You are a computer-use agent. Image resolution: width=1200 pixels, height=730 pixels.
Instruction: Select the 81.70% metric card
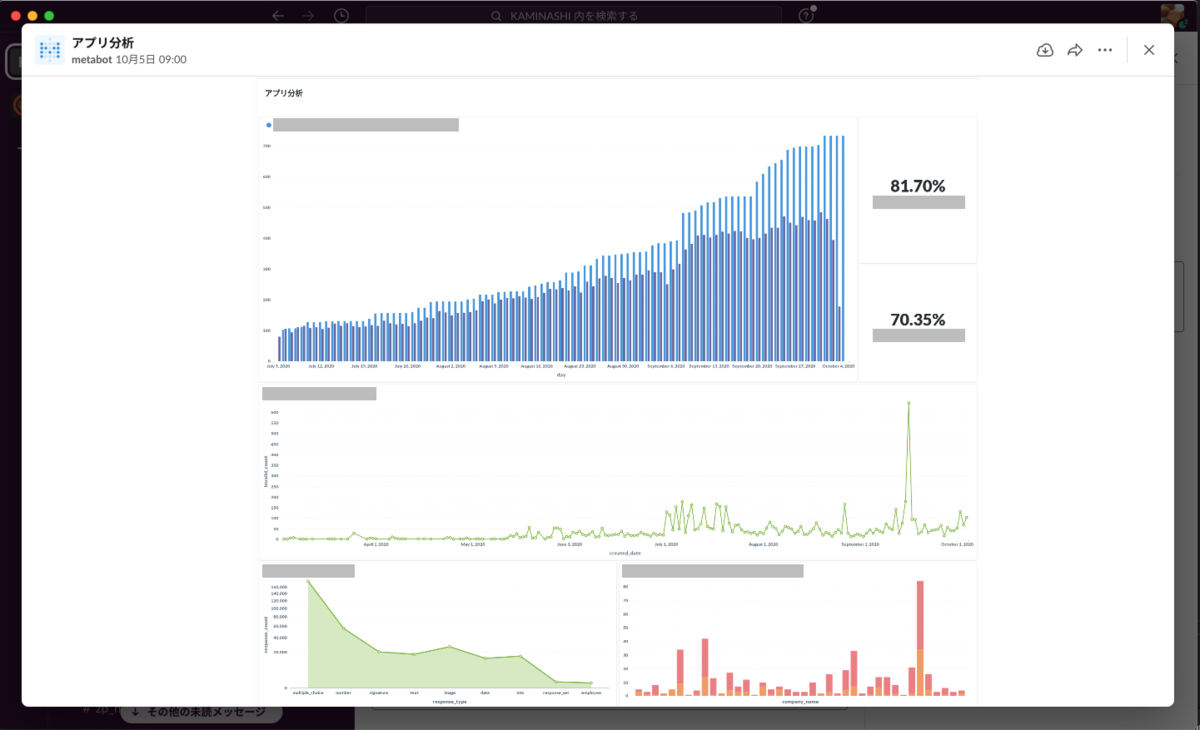pos(918,190)
